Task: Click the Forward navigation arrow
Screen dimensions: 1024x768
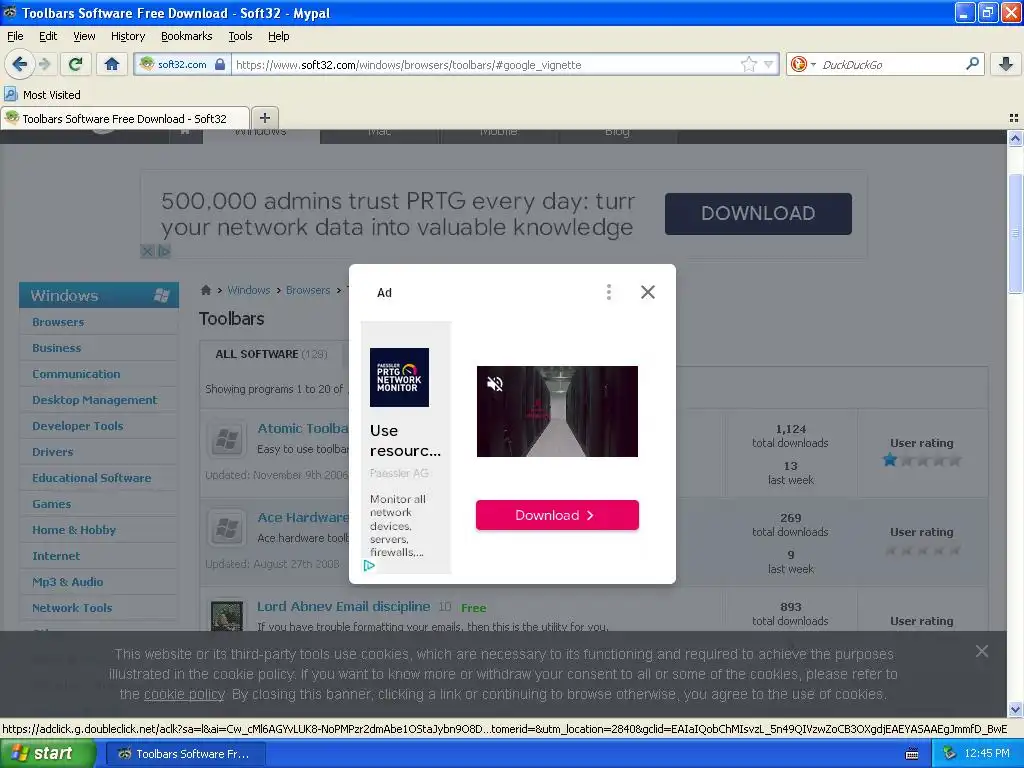Action: point(44,64)
